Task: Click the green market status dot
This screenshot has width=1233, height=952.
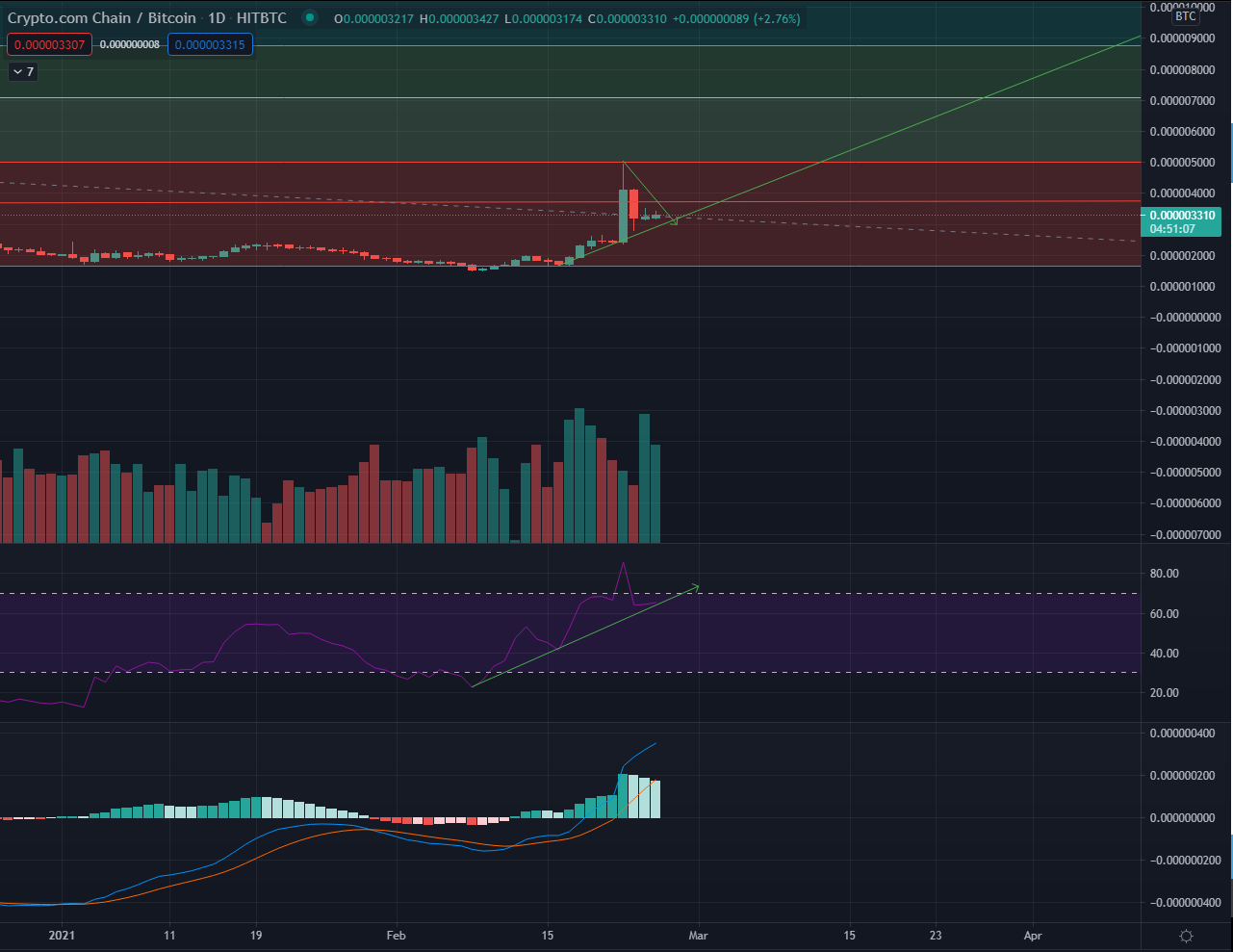Action: [308, 18]
